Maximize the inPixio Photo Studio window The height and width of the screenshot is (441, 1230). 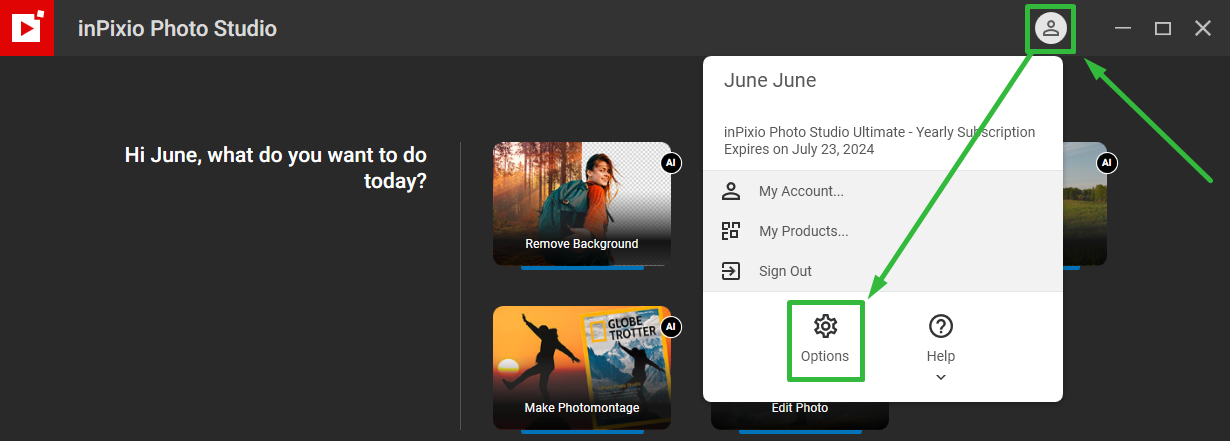coord(1163,29)
